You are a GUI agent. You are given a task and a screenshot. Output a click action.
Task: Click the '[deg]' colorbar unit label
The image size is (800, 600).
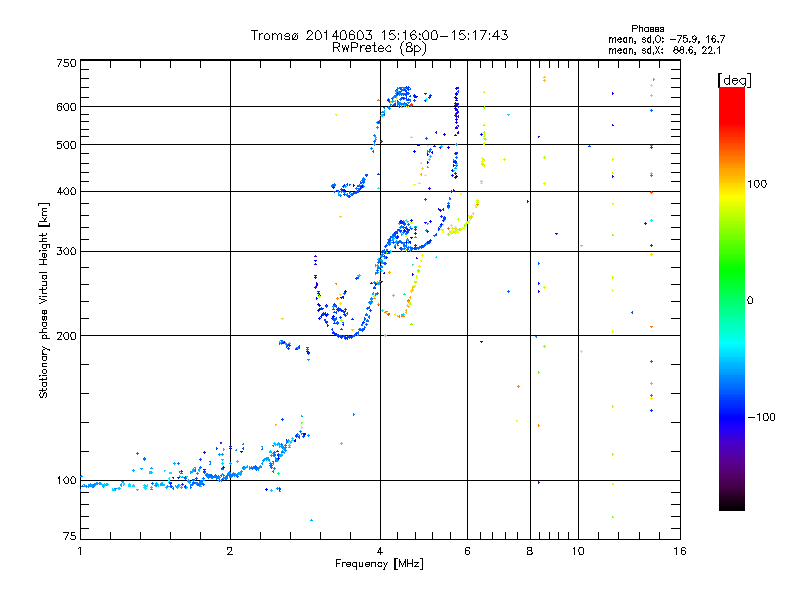[x=734, y=80]
